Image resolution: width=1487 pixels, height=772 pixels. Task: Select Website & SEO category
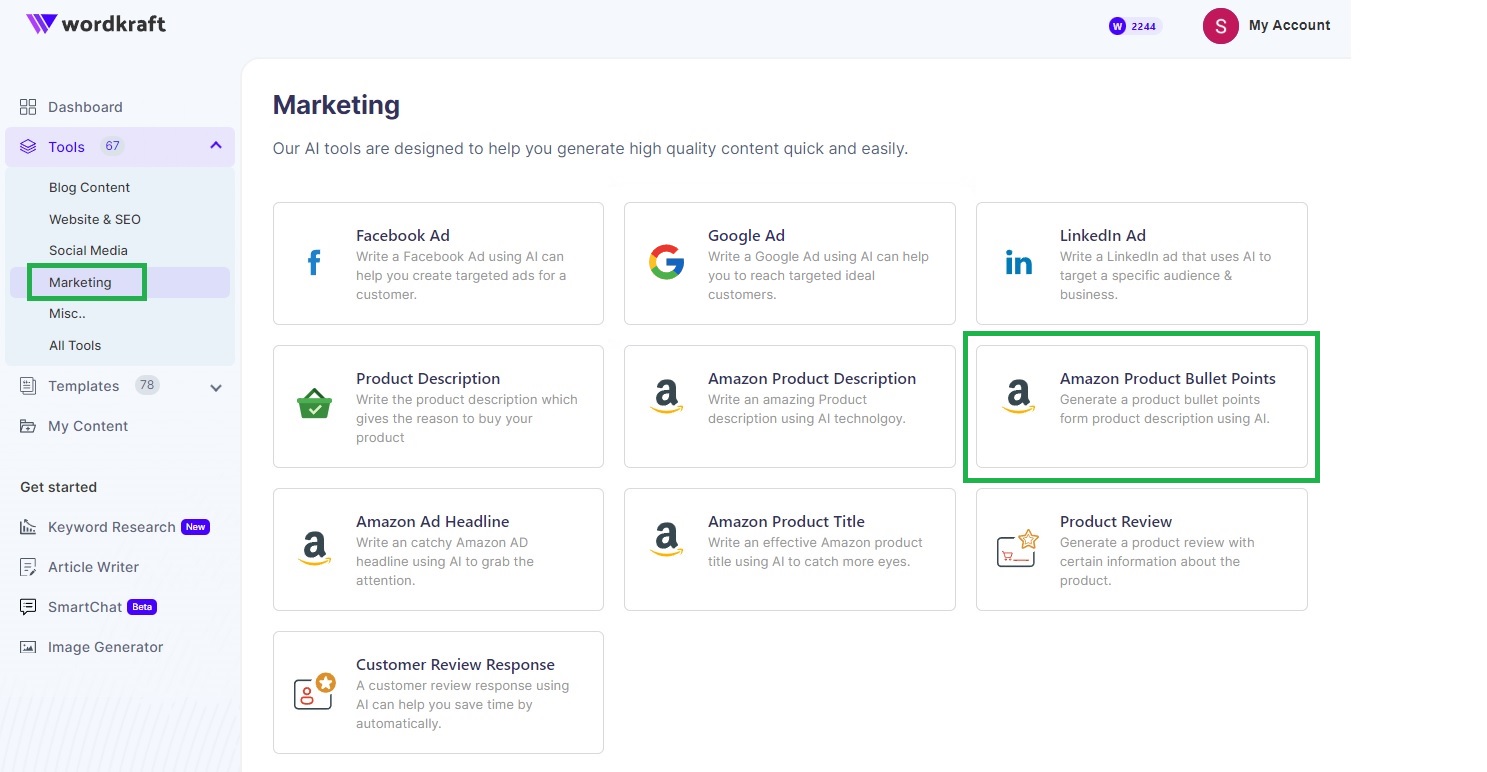(95, 219)
